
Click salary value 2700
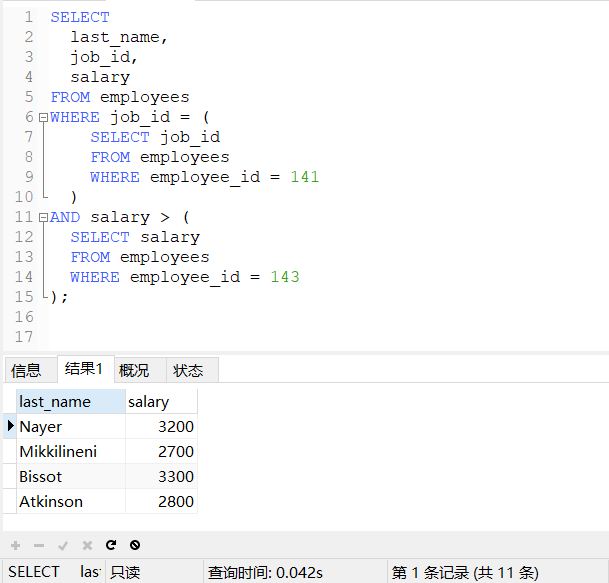[x=162, y=451]
